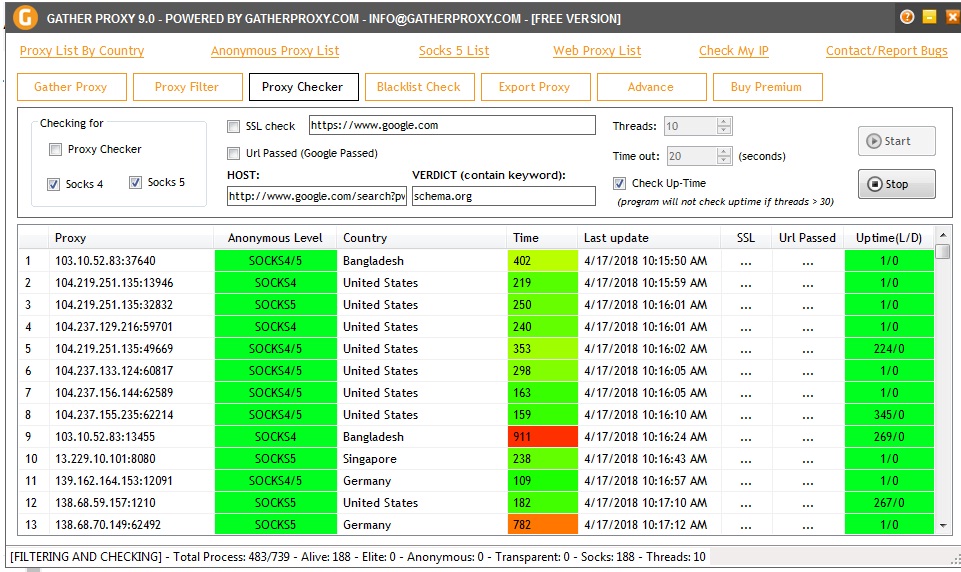Decrease Time out value with down arrow
Image resolution: width=961 pixels, height=572 pixels.
[724, 160]
